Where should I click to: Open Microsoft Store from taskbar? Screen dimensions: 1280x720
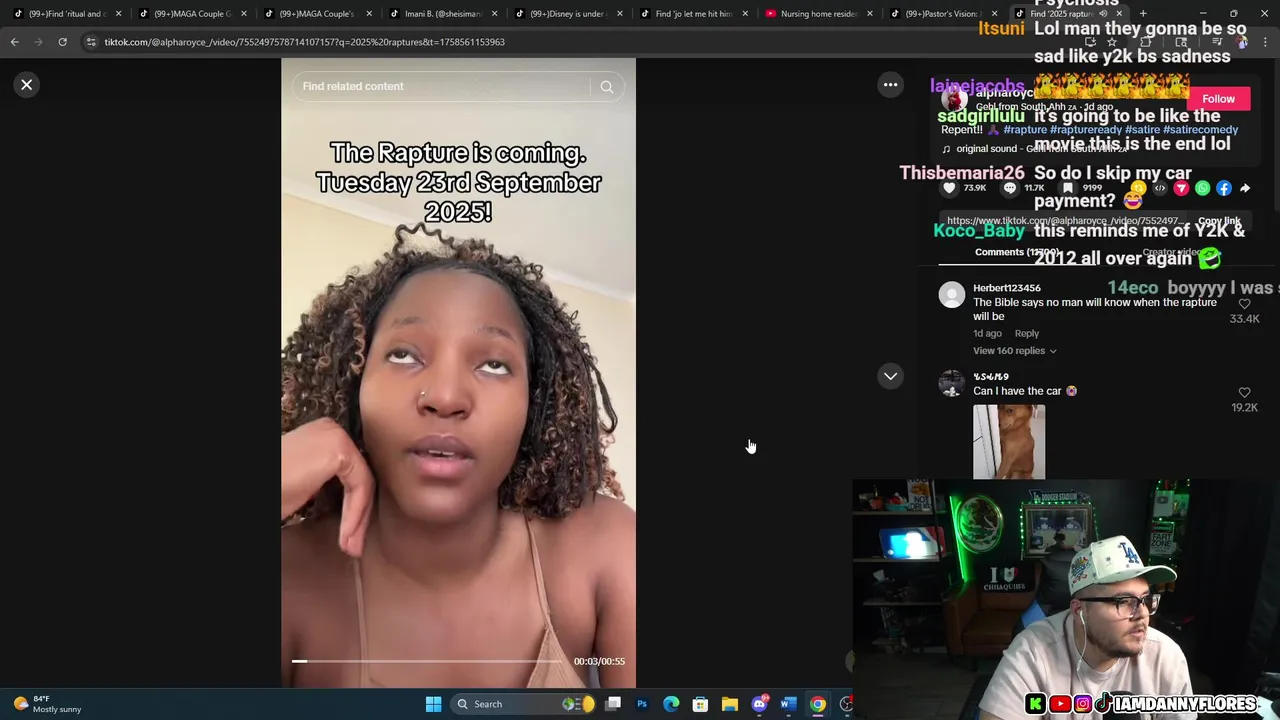pos(700,704)
